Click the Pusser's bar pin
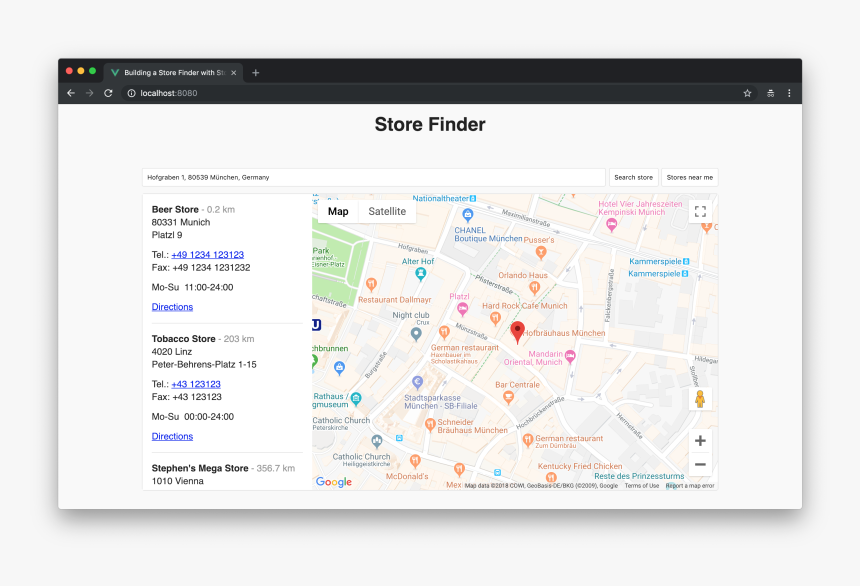 pos(541,252)
